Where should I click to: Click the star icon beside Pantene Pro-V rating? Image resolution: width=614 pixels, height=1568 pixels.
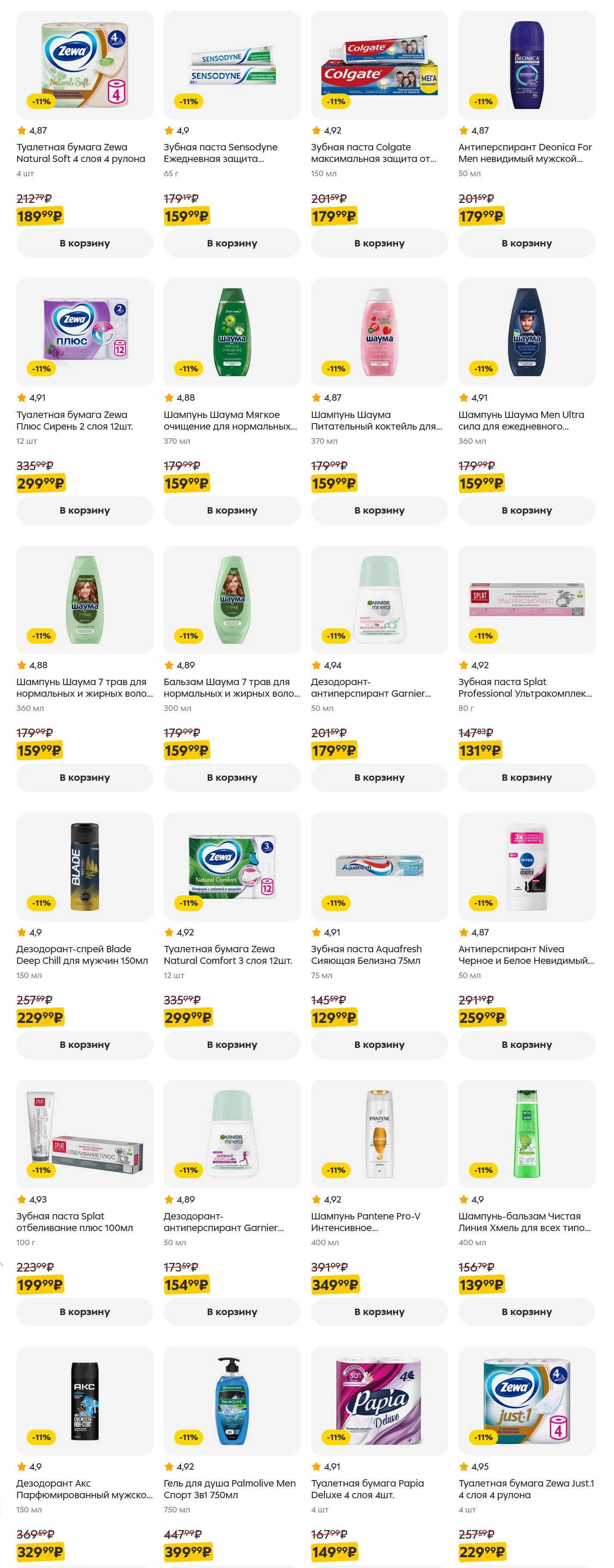pyautogui.click(x=316, y=1199)
